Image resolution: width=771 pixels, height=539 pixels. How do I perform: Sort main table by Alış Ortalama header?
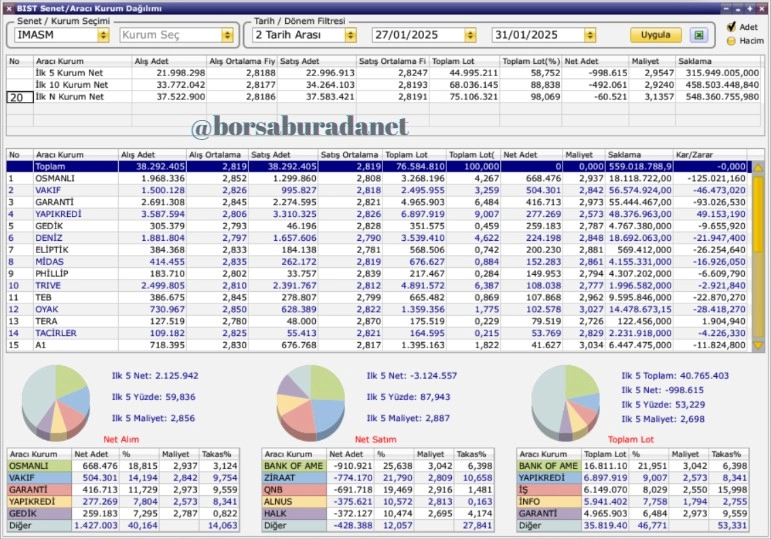[217, 155]
